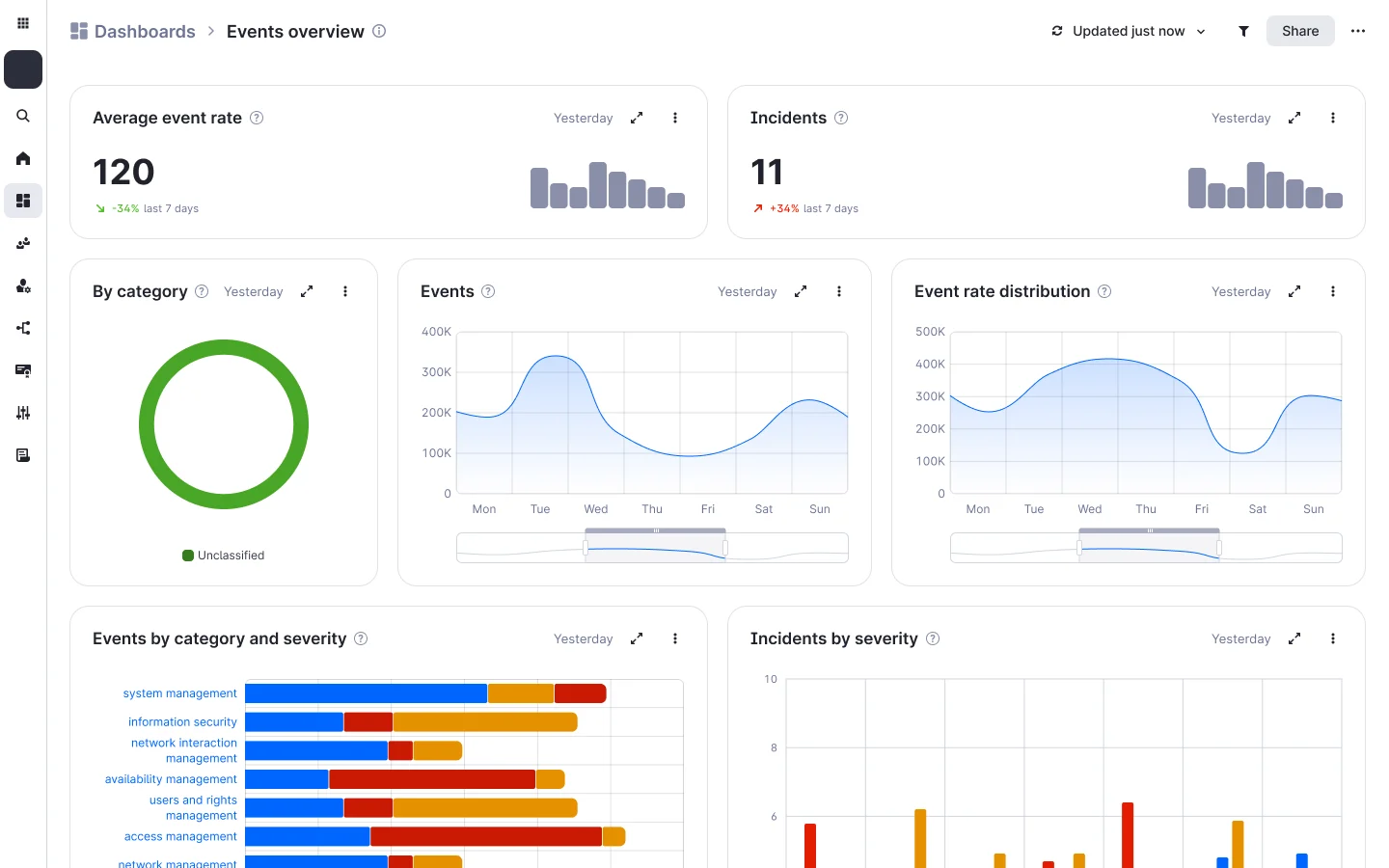Expand Event rate distribution widget
1389x868 pixels.
point(1294,291)
